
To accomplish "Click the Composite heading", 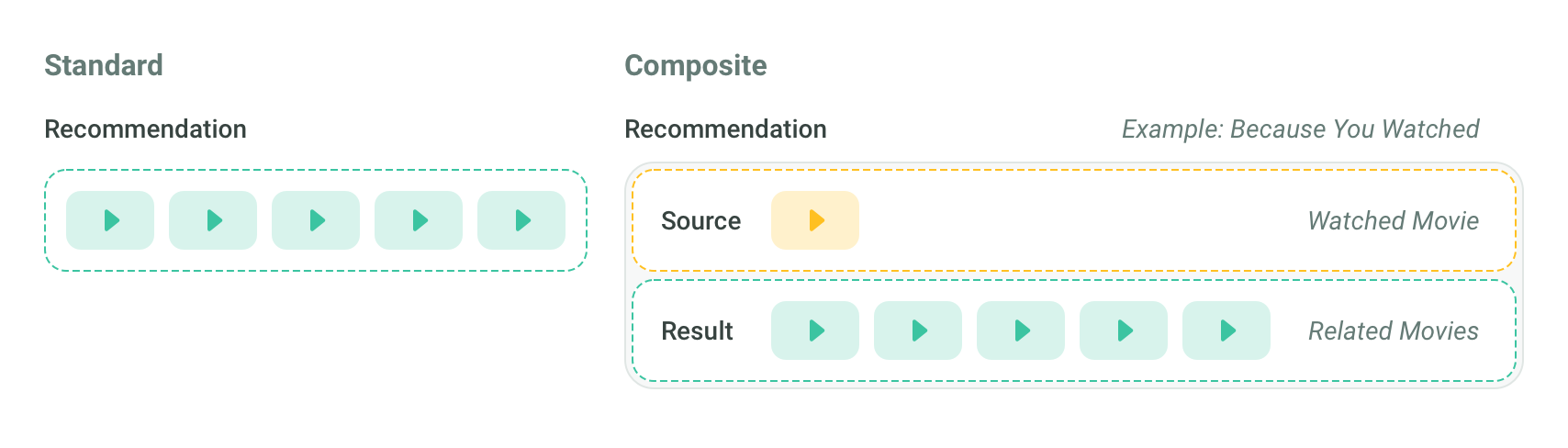I will tap(696, 65).
